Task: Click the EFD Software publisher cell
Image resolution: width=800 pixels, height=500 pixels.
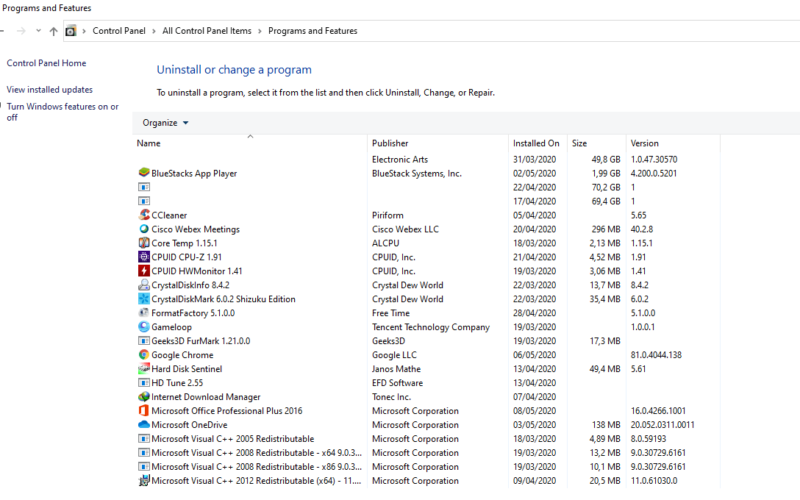Action: coord(397,383)
